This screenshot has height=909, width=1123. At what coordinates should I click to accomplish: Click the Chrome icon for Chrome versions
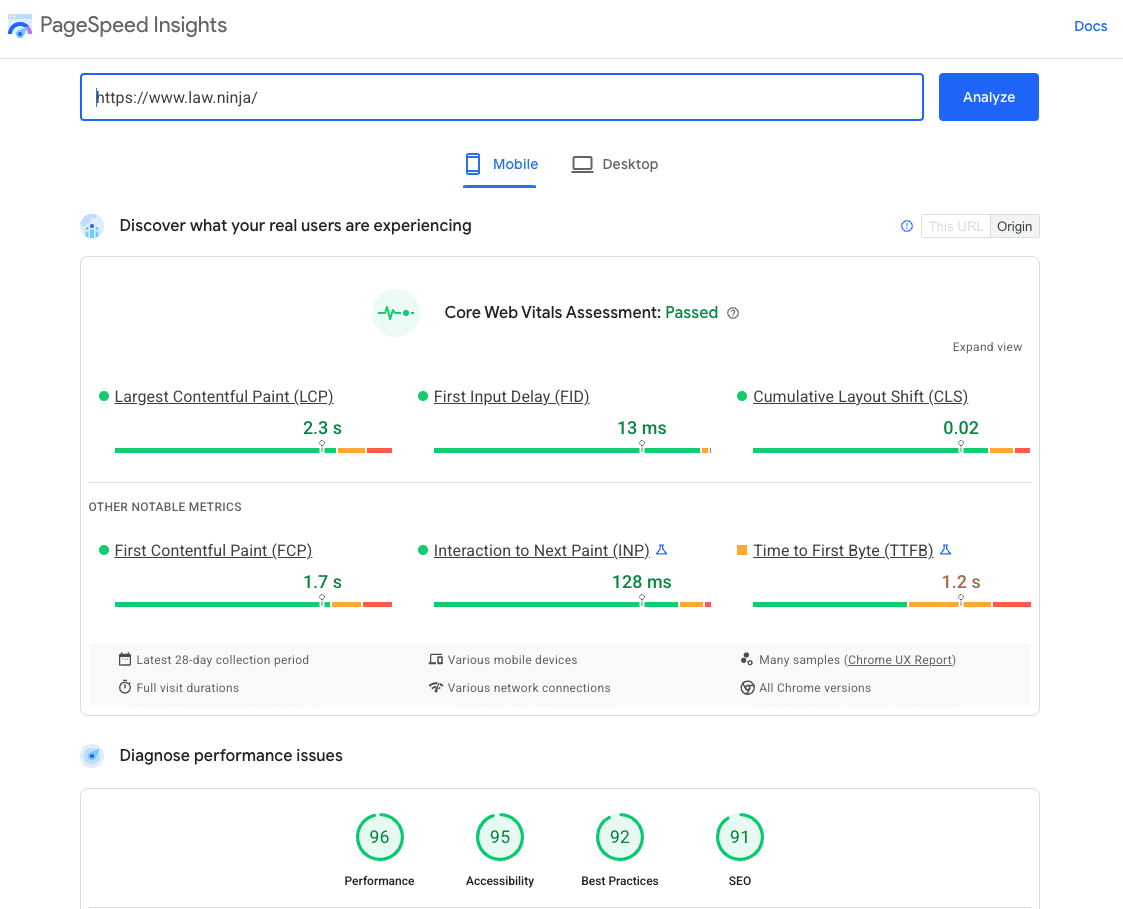pos(747,688)
